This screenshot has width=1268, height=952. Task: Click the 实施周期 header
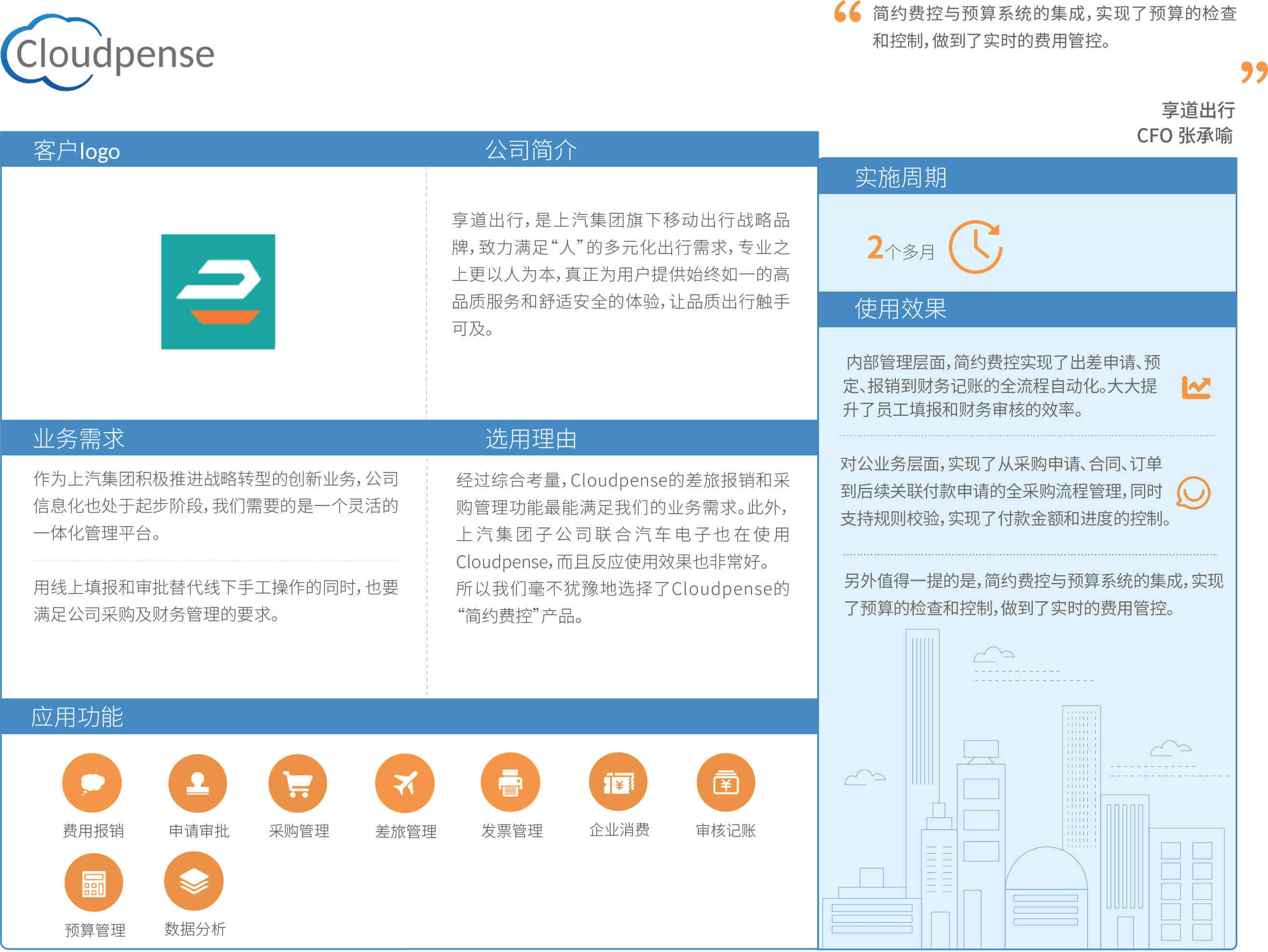click(x=900, y=177)
